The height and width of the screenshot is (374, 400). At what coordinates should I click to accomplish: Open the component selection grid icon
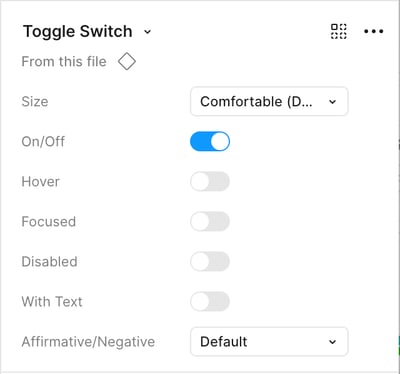(338, 31)
